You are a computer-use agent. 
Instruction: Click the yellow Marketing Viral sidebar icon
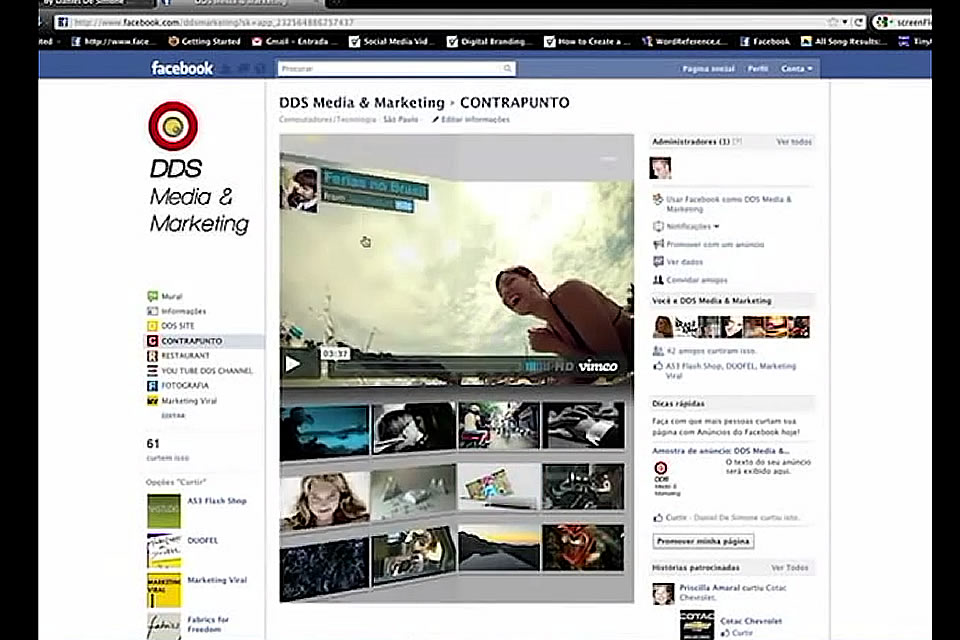[152, 401]
